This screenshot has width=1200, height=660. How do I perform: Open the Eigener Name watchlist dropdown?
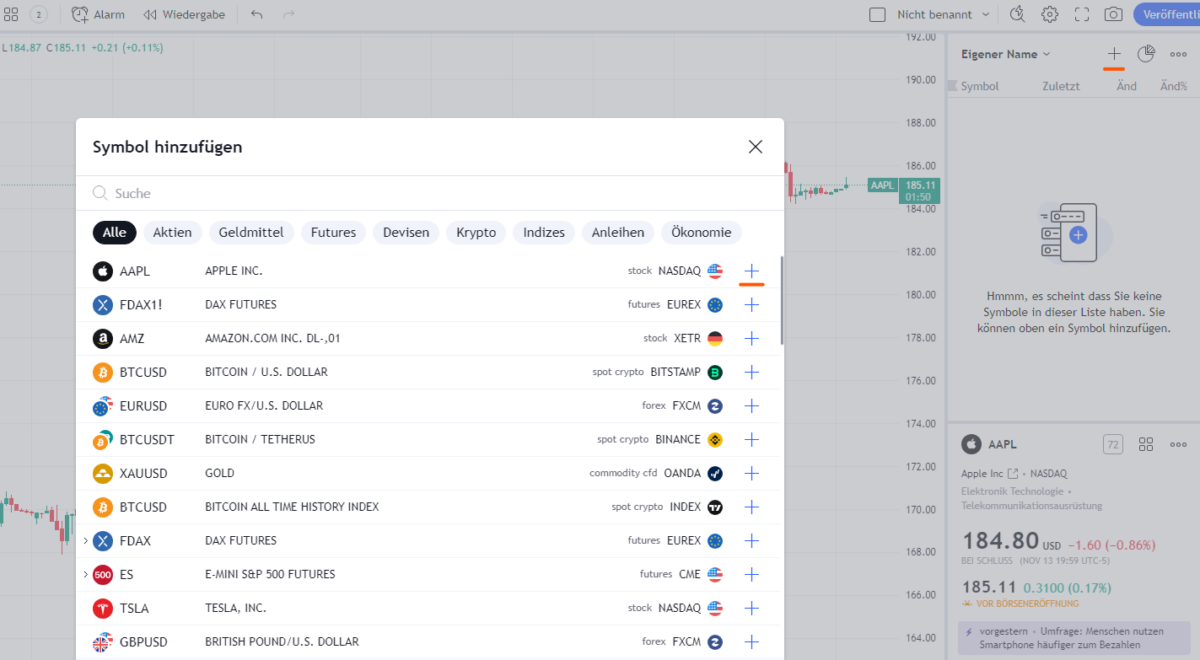[x=1006, y=54]
